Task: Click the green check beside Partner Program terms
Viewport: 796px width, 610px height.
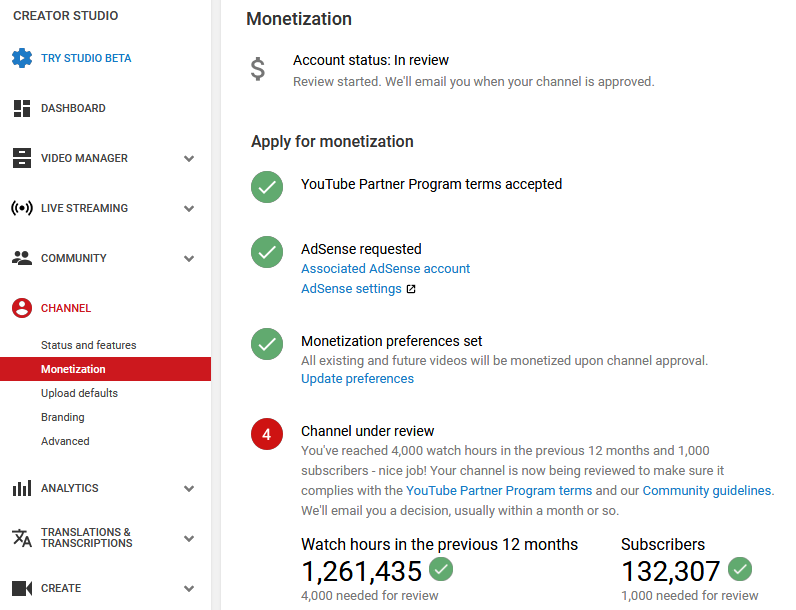Action: (267, 187)
